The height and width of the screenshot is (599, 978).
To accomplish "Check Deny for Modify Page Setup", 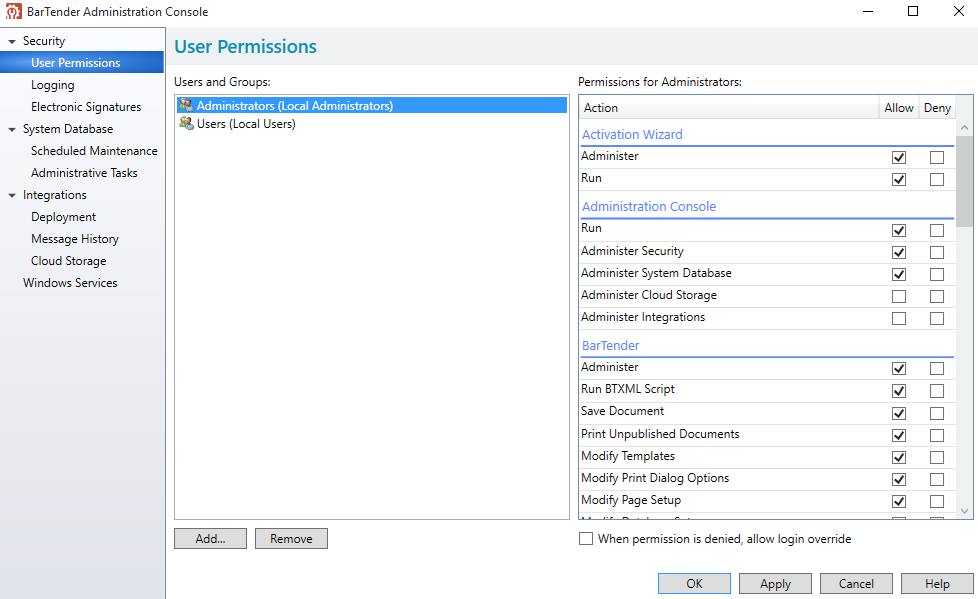I will [x=937, y=501].
